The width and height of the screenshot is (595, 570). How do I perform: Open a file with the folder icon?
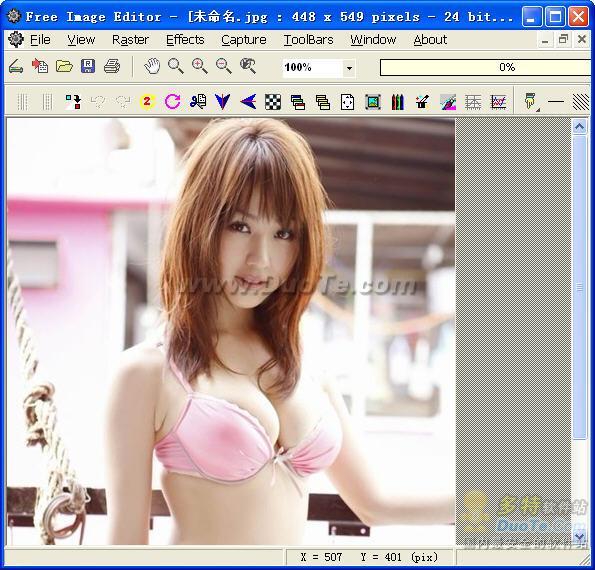coord(64,67)
